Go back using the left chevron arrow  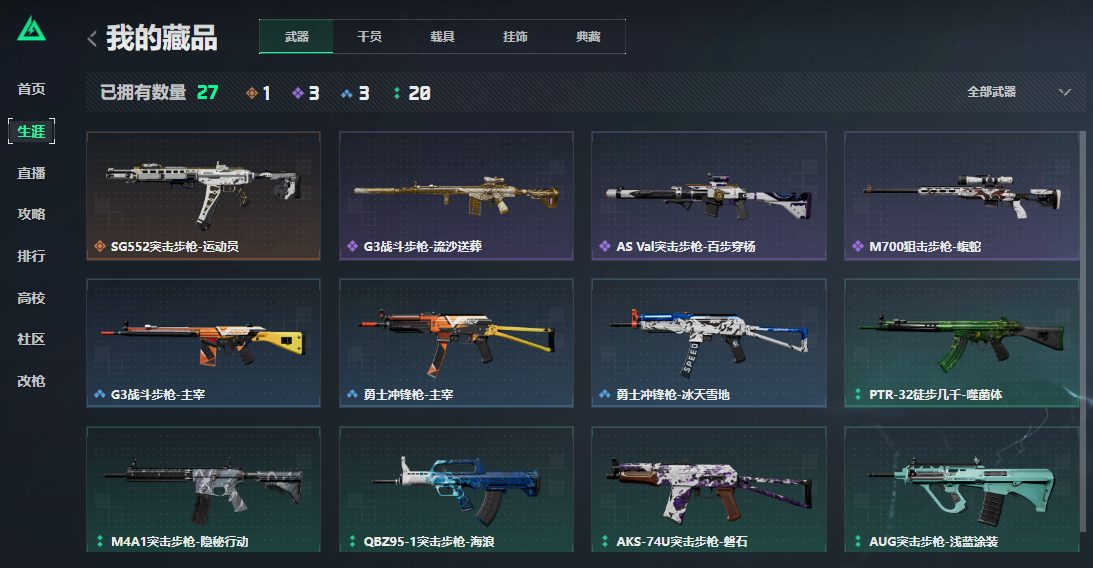click(92, 38)
